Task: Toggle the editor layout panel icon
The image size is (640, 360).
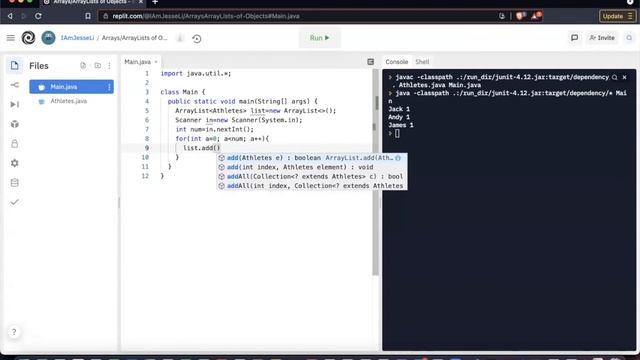Action: pos(371,62)
